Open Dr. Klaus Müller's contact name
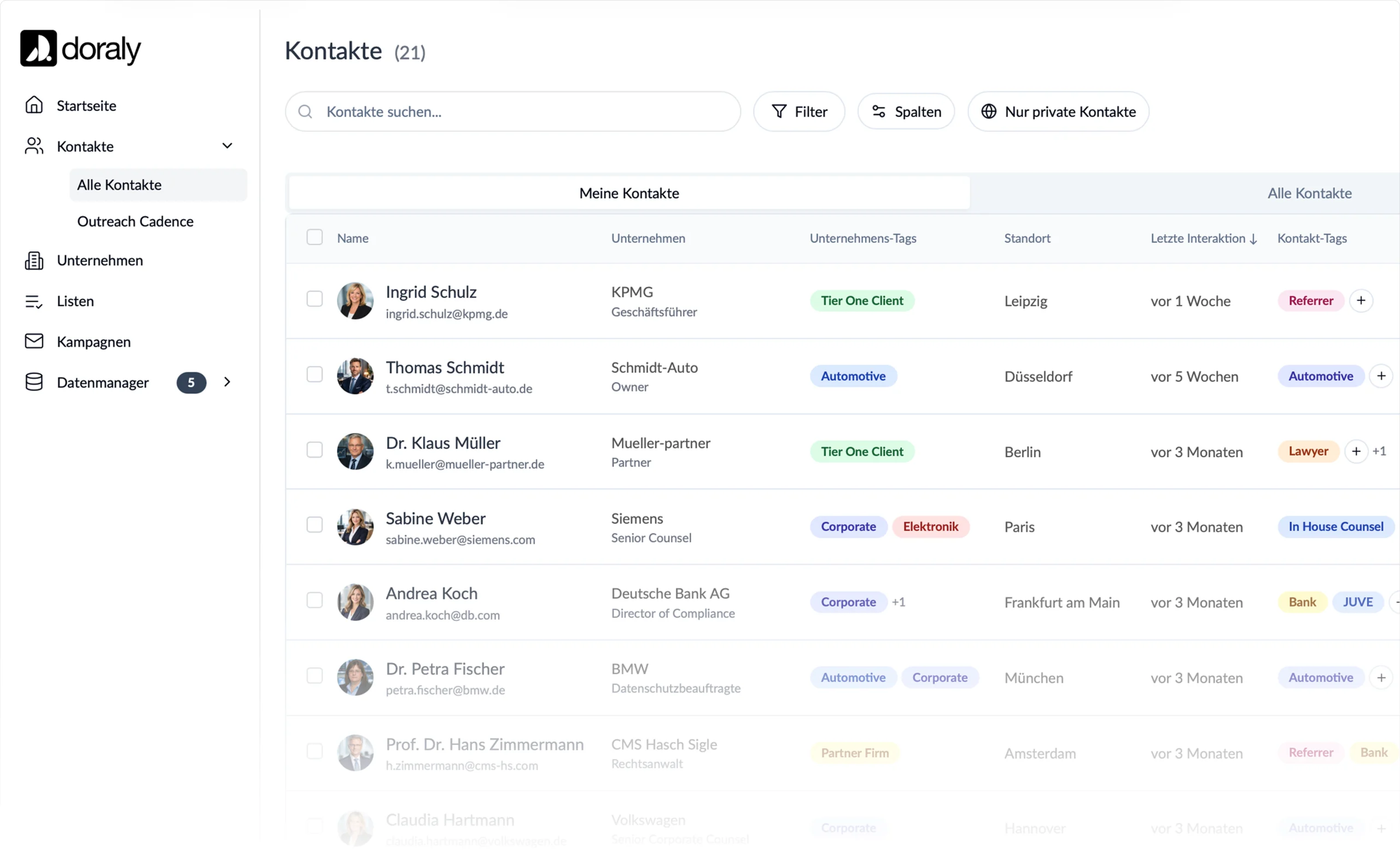Image resolution: width=1400 pixels, height=864 pixels. tap(443, 443)
